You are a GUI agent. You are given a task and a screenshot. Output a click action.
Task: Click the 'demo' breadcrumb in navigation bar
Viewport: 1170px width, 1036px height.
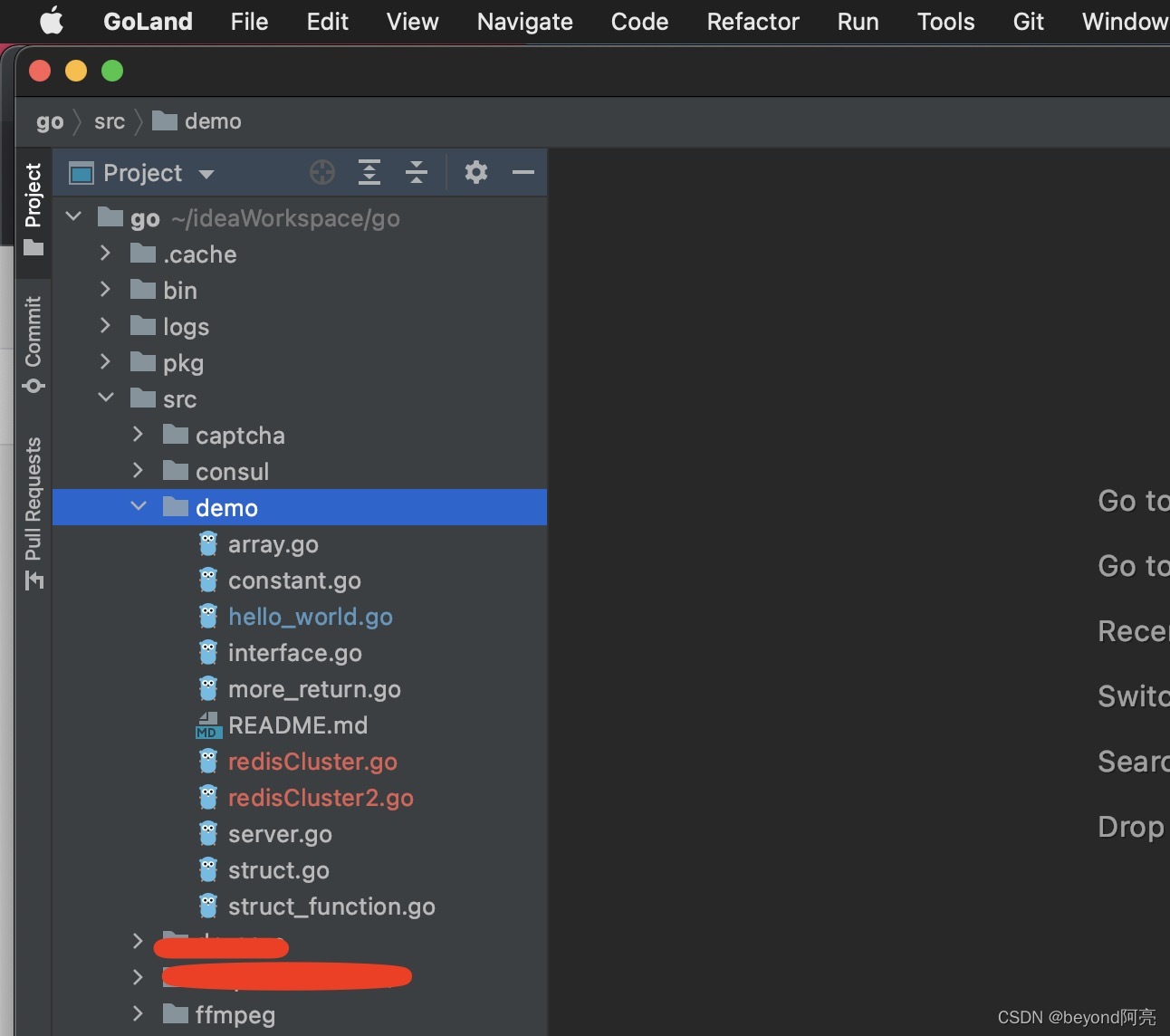click(197, 121)
